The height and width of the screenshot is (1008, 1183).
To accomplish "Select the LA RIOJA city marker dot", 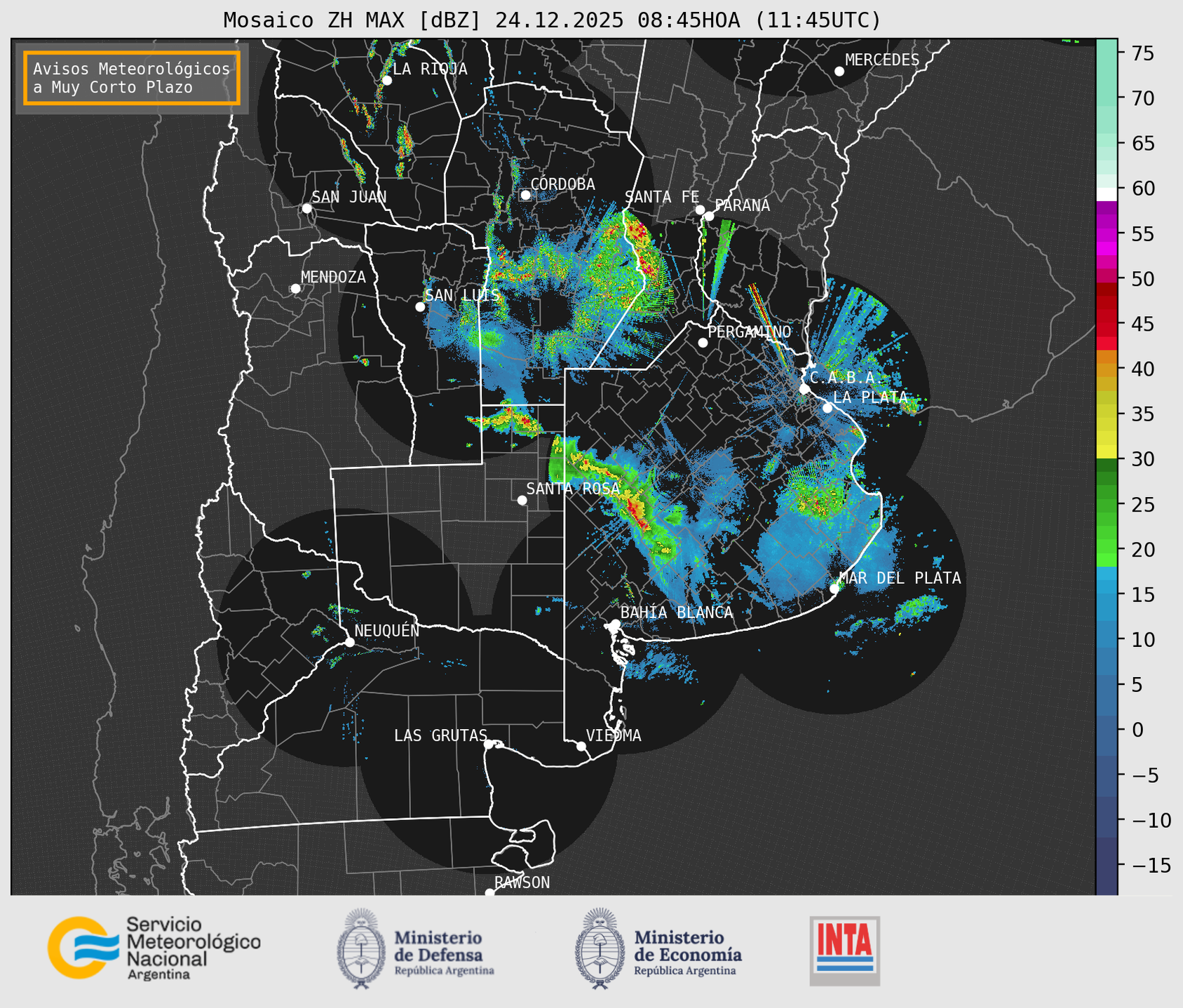I will (386, 81).
